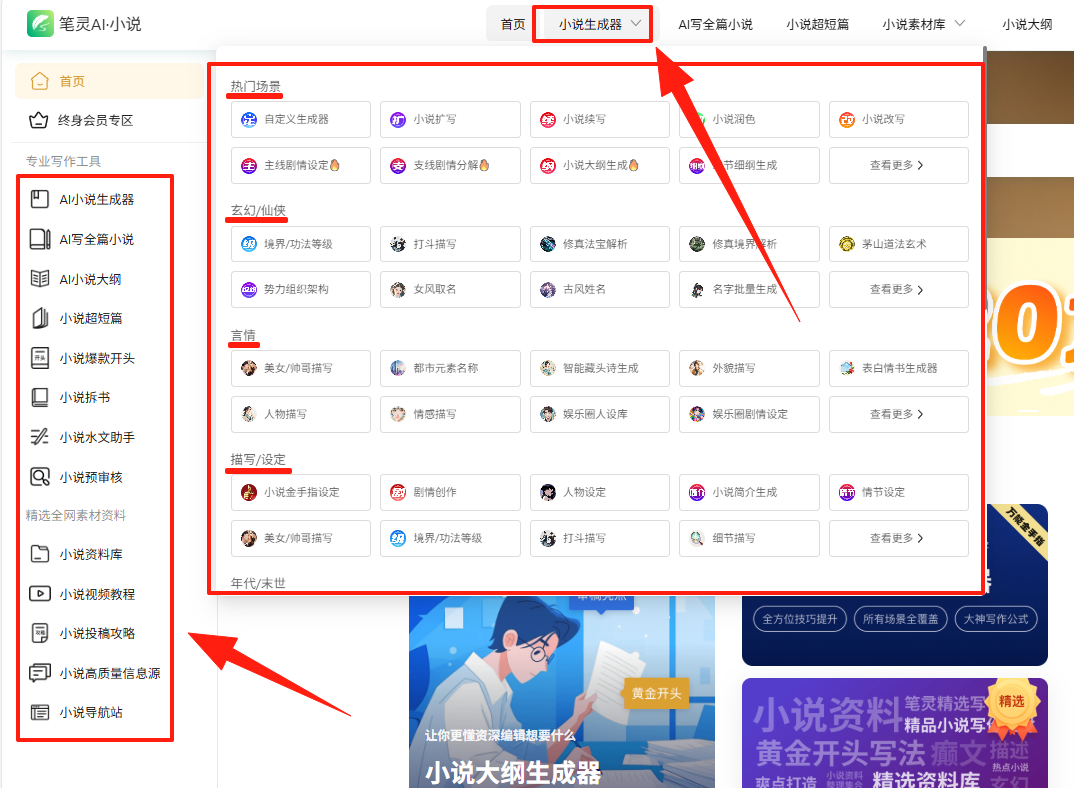Choose 人物设定 under 描写/设定
Viewport: 1074px width, 788px height.
click(x=599, y=492)
